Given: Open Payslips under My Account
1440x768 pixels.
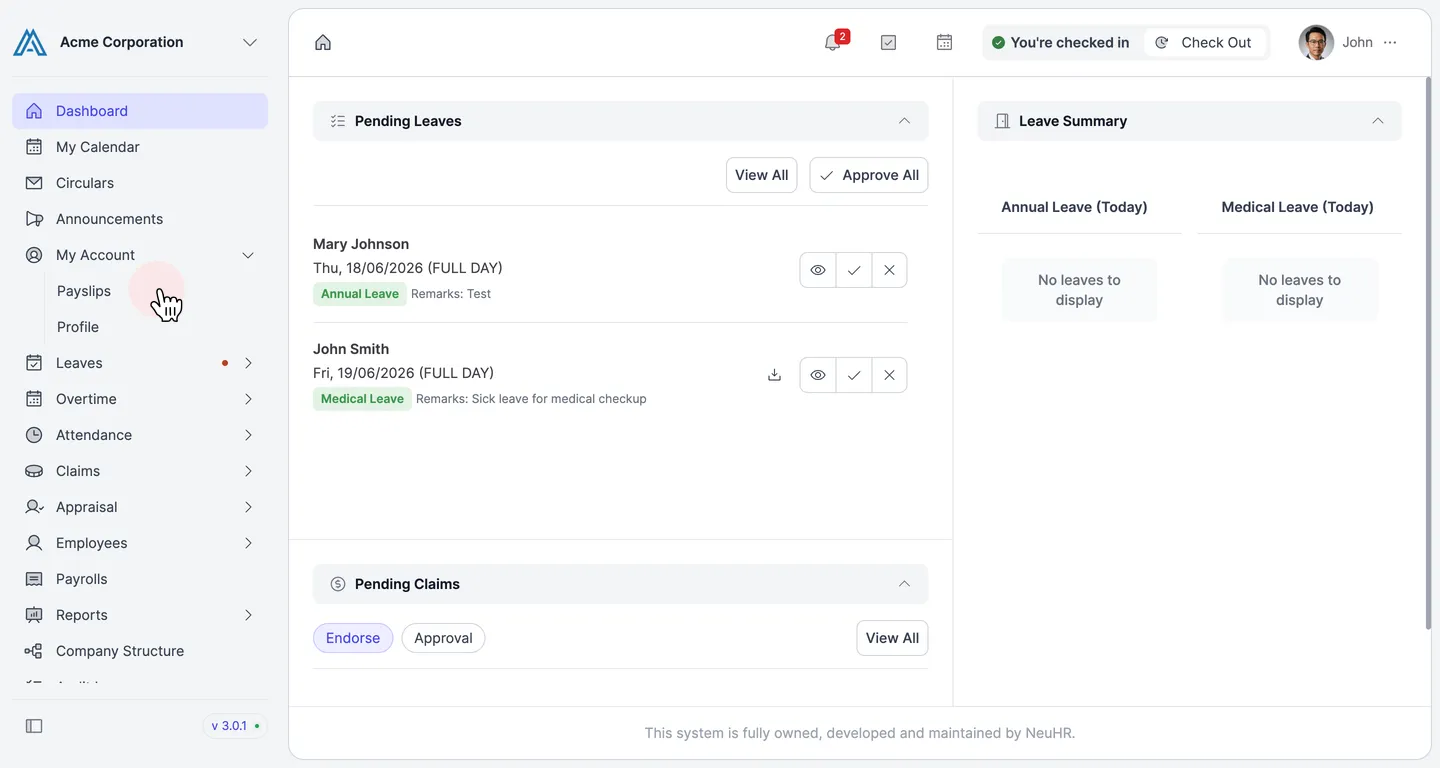Looking at the screenshot, I should pos(84,291).
